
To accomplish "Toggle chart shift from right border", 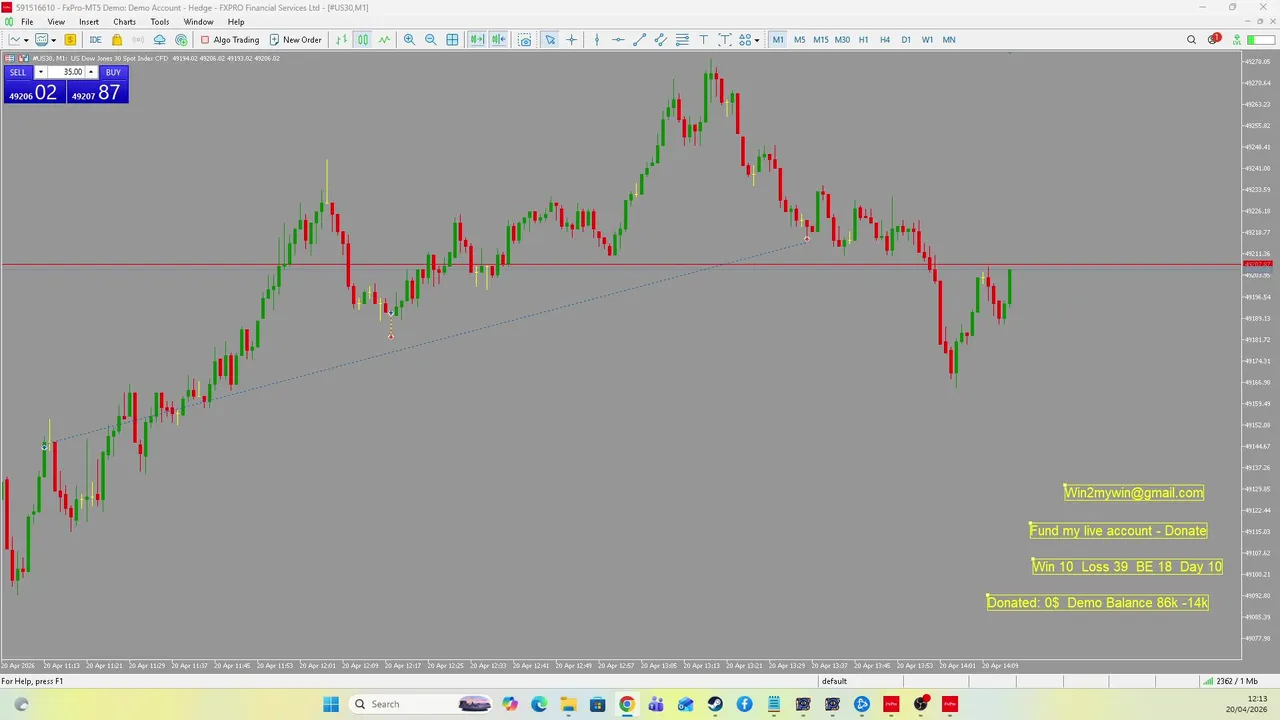I will point(498,40).
